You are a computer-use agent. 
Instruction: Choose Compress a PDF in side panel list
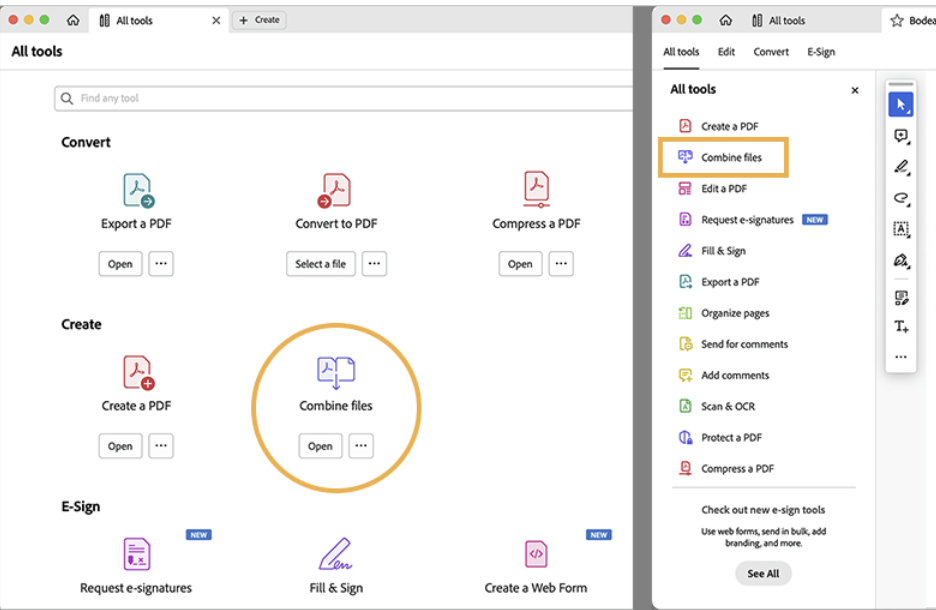(726, 469)
